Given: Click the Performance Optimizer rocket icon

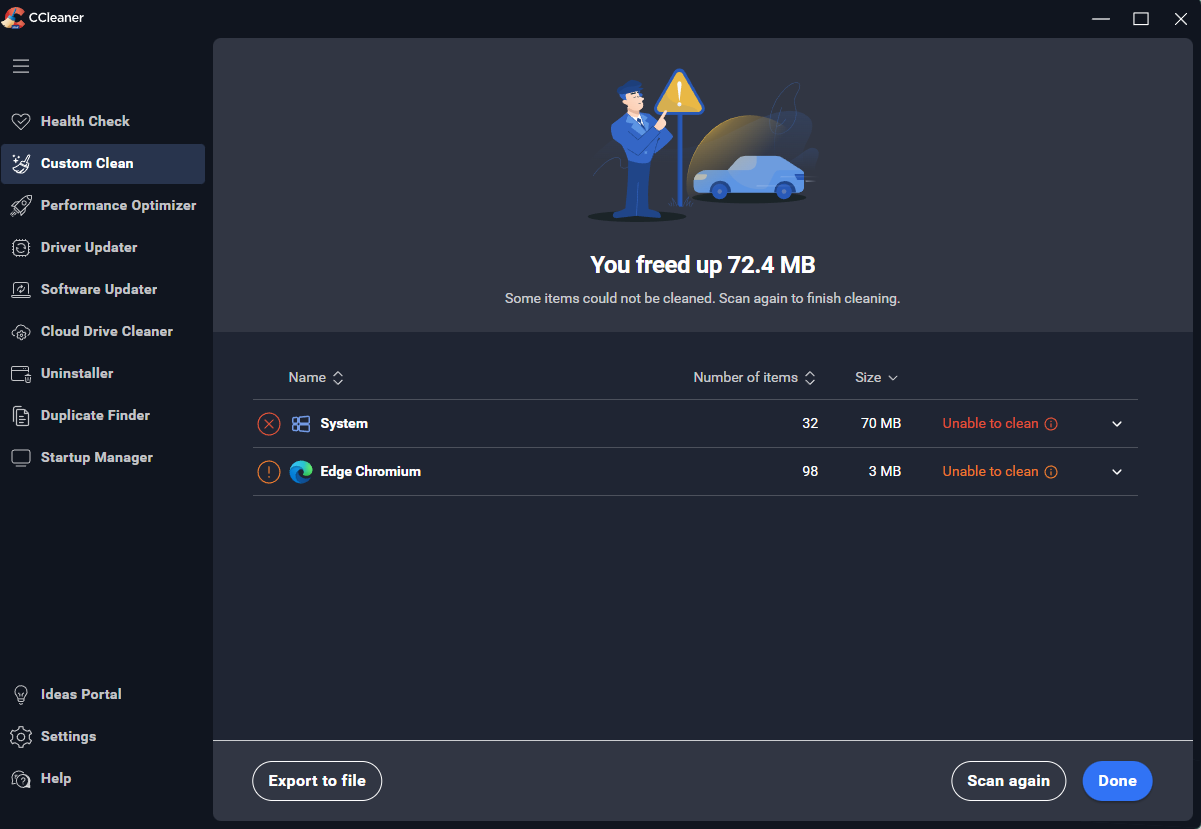Looking at the screenshot, I should (21, 205).
